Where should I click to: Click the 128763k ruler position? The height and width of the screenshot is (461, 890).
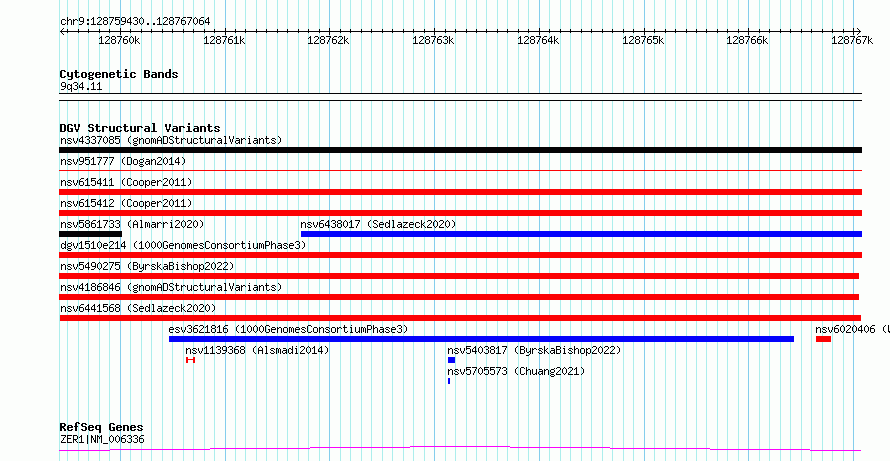coord(433,40)
